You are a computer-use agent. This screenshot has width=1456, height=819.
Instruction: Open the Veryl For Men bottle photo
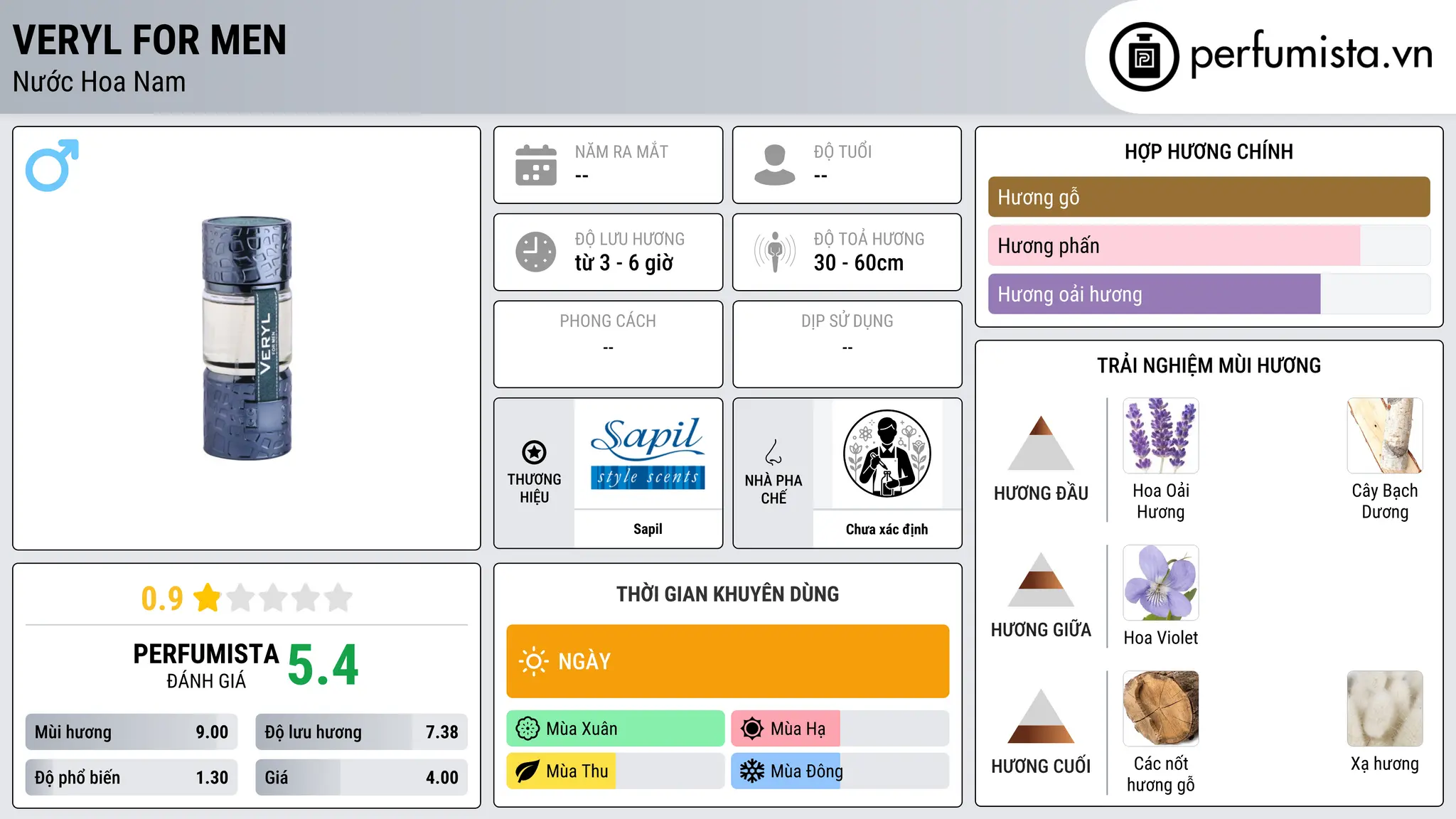click(x=247, y=338)
